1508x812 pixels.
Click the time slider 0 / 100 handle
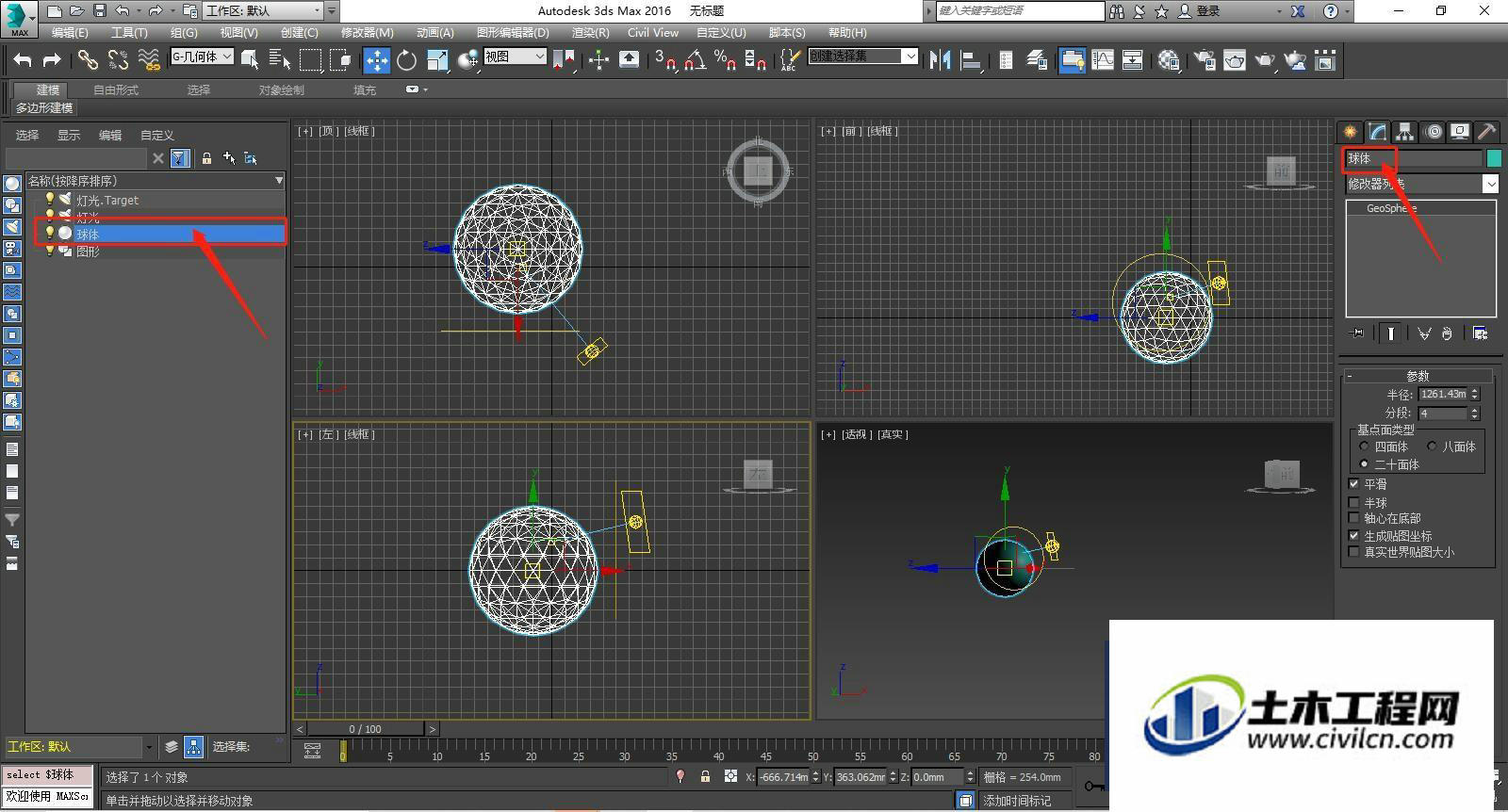pos(366,728)
